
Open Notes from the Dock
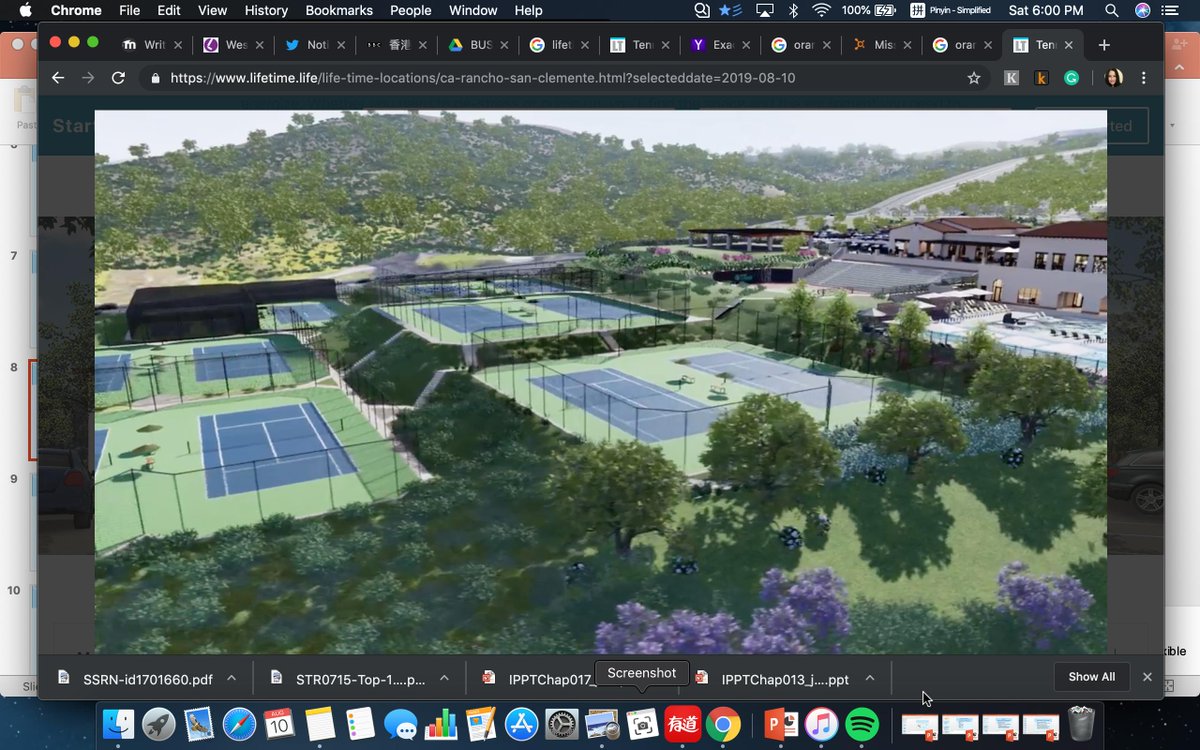(319, 724)
